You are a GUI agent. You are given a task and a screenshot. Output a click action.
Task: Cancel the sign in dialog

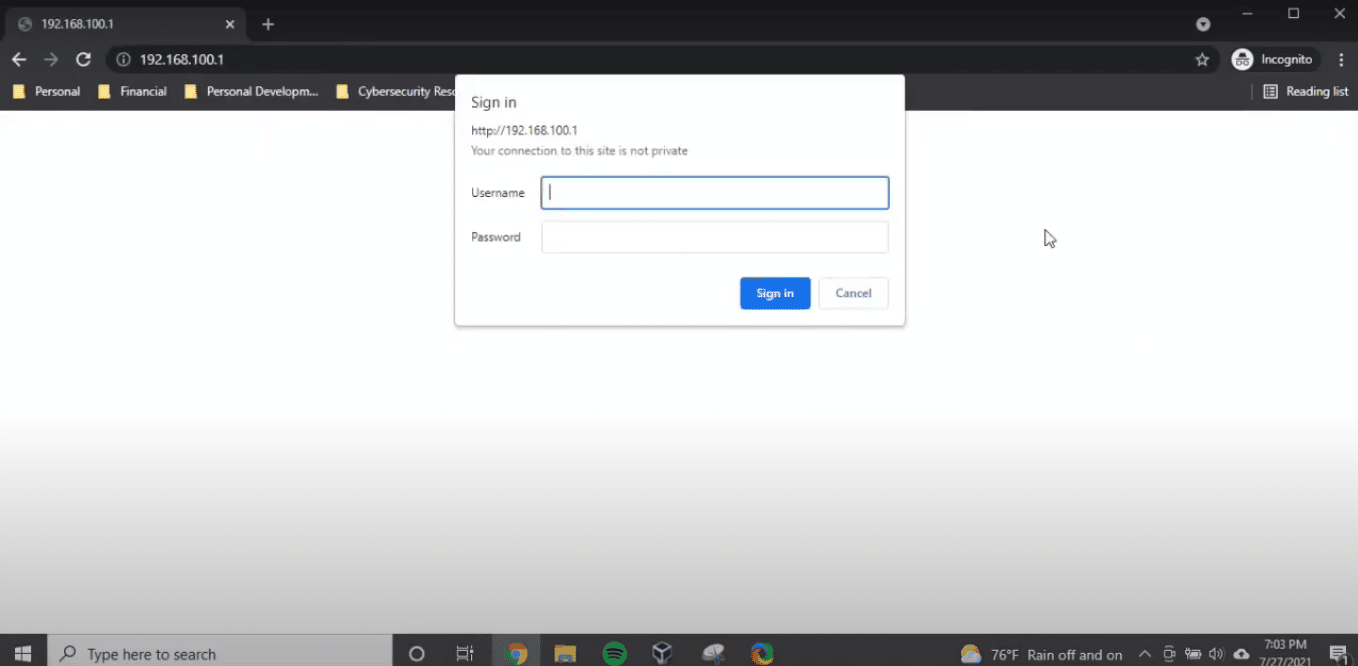(853, 292)
